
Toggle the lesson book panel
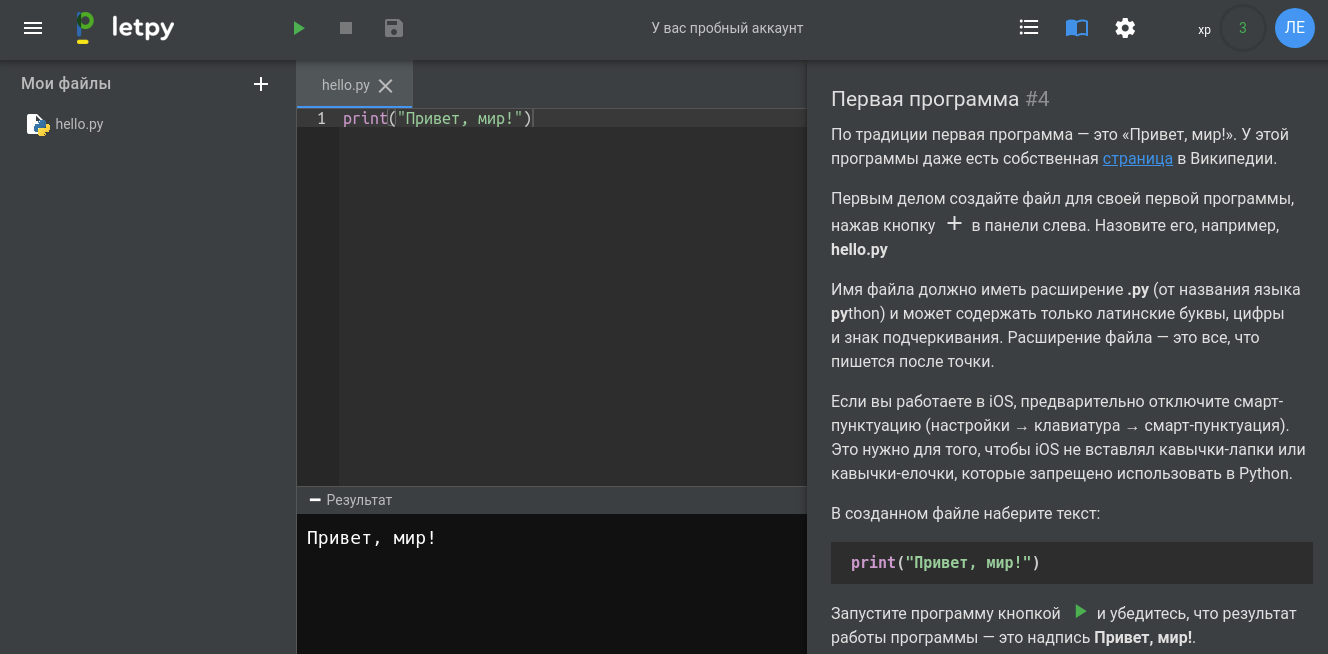click(x=1077, y=28)
